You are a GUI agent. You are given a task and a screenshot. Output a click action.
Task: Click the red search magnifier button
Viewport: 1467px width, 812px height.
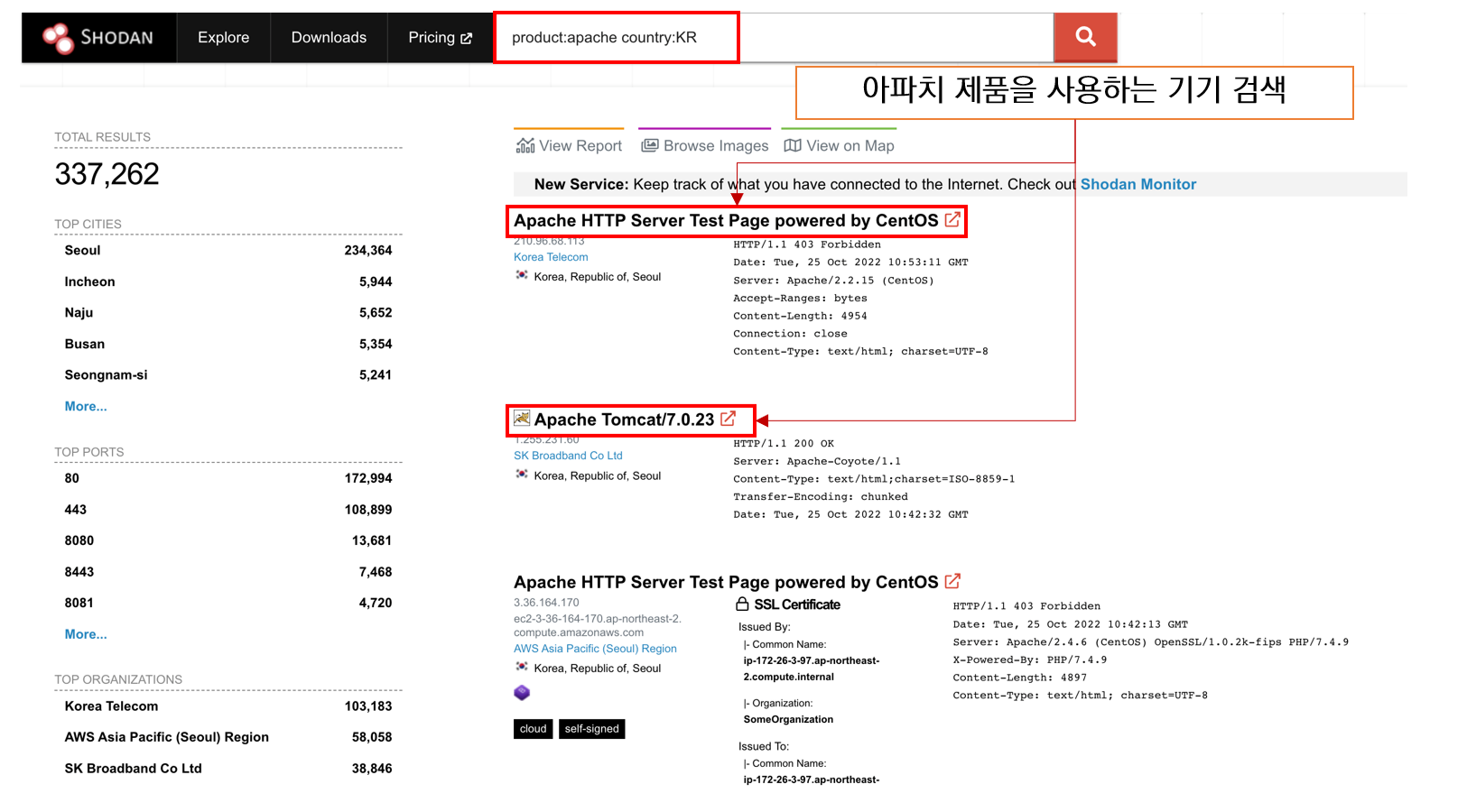(1085, 37)
